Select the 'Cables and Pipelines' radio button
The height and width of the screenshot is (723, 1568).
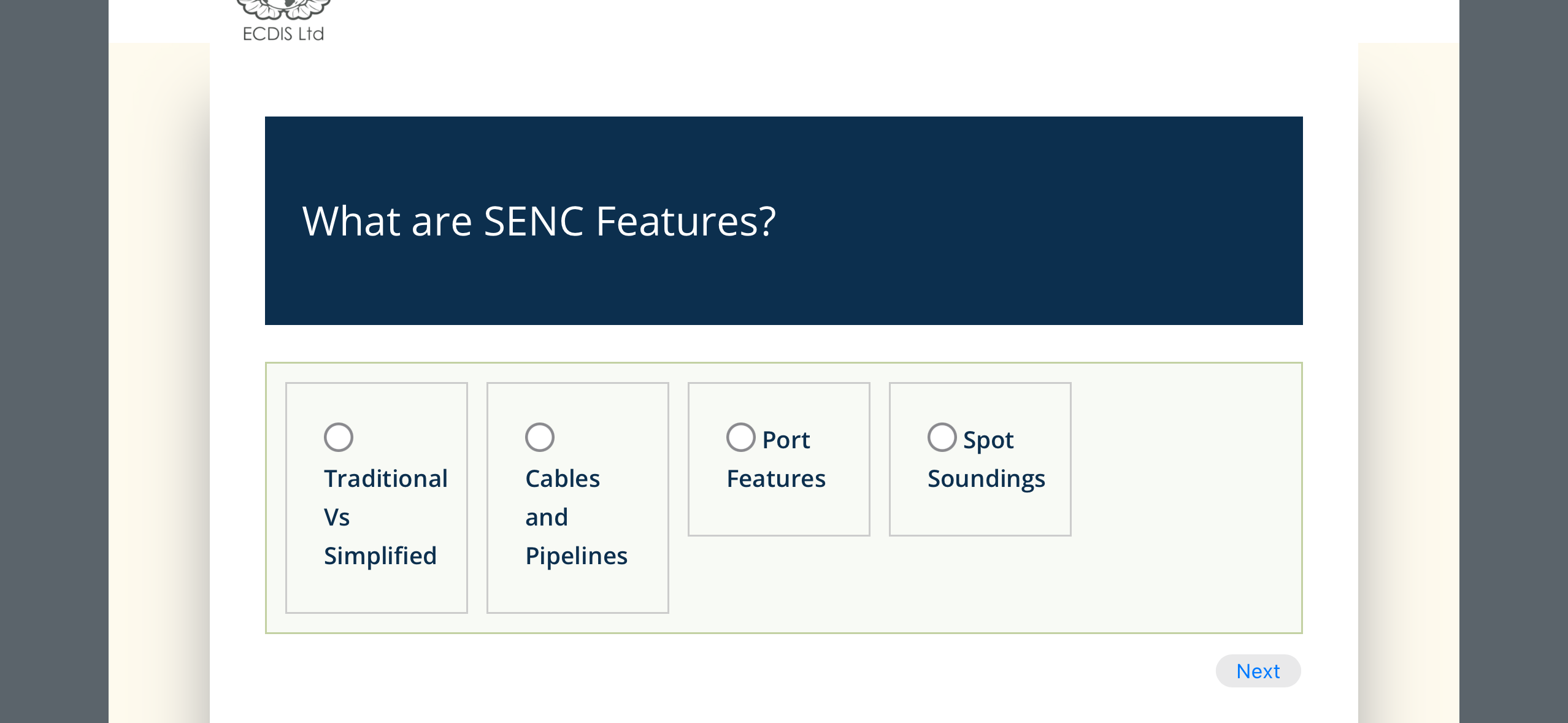(539, 437)
